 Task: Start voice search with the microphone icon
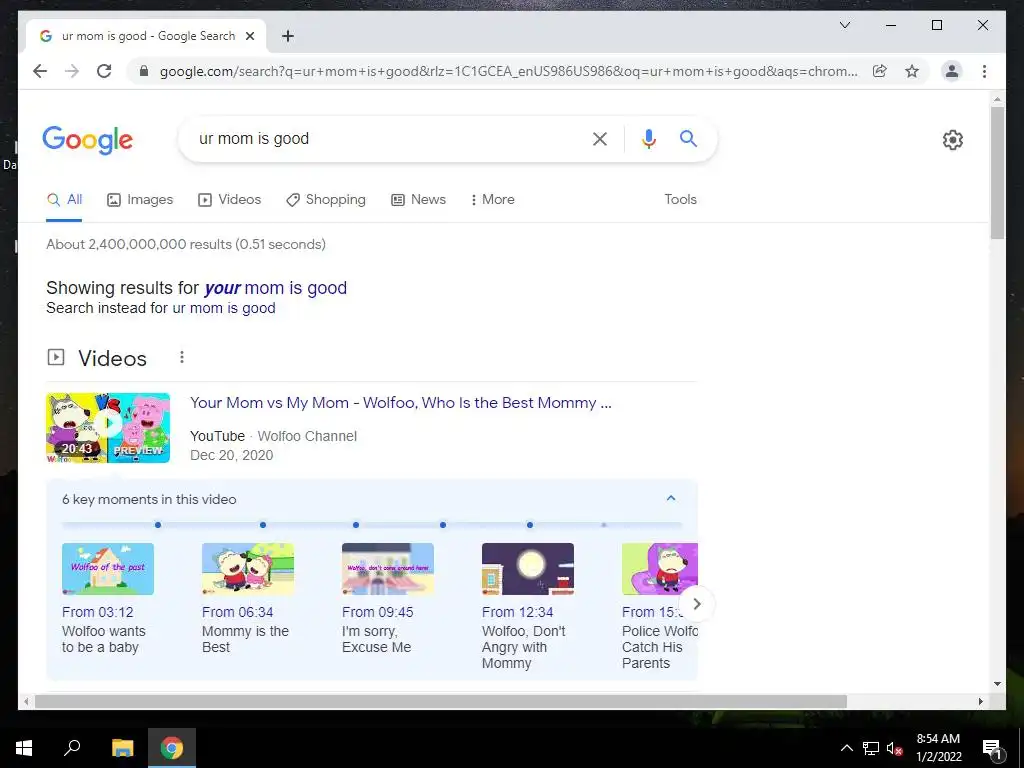coord(648,139)
